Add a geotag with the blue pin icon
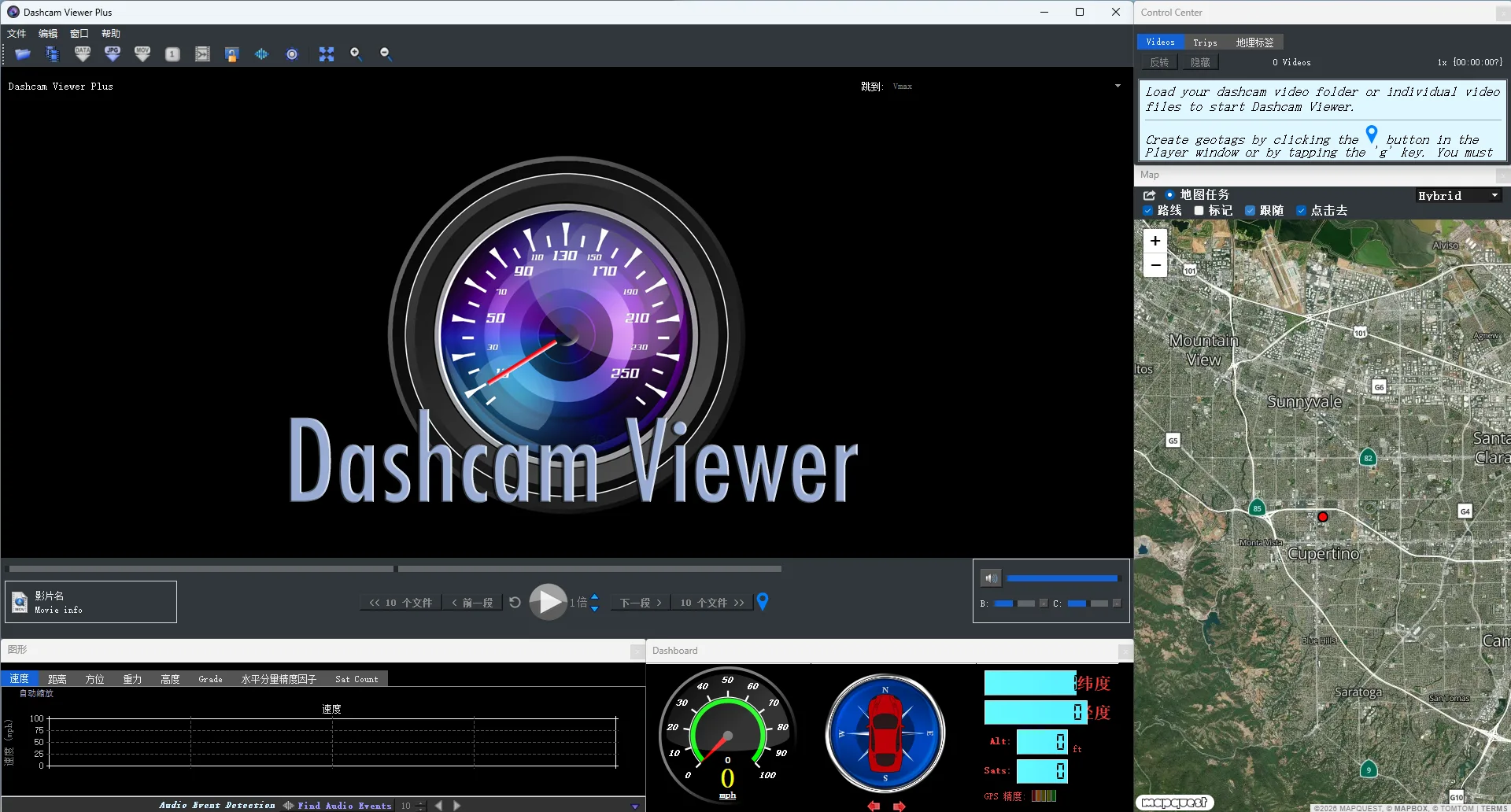The width and height of the screenshot is (1511, 812). point(762,602)
